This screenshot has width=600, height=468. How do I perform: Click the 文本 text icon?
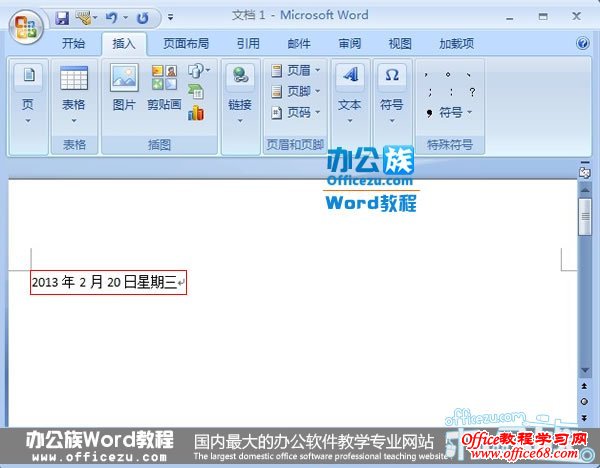[x=350, y=78]
